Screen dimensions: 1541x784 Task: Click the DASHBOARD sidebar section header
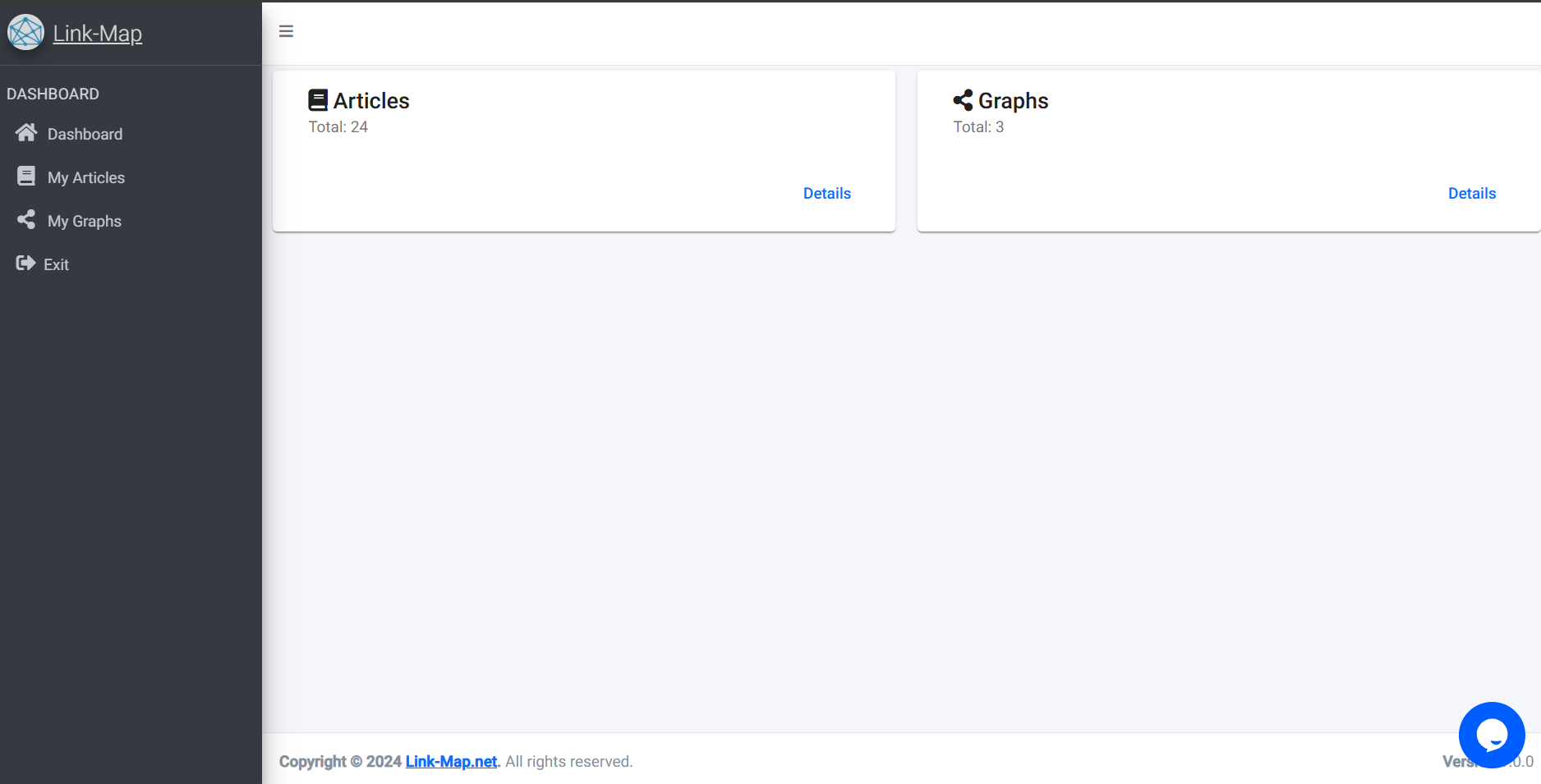[x=53, y=94]
